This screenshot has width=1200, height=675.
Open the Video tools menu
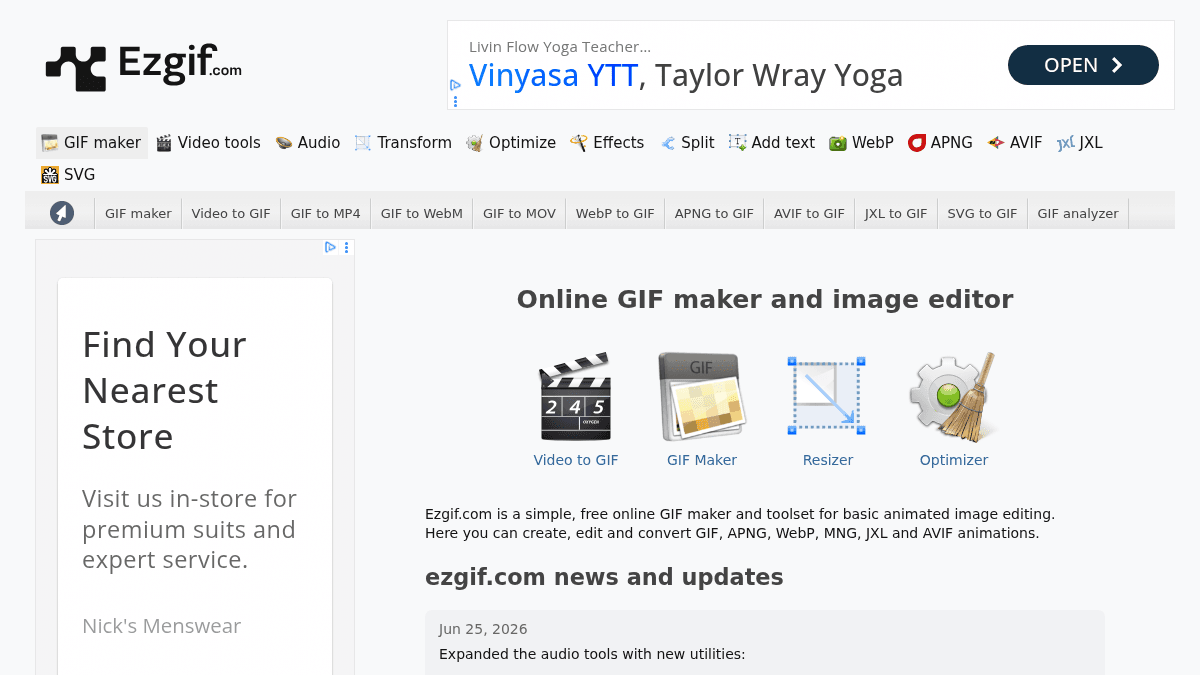click(208, 143)
